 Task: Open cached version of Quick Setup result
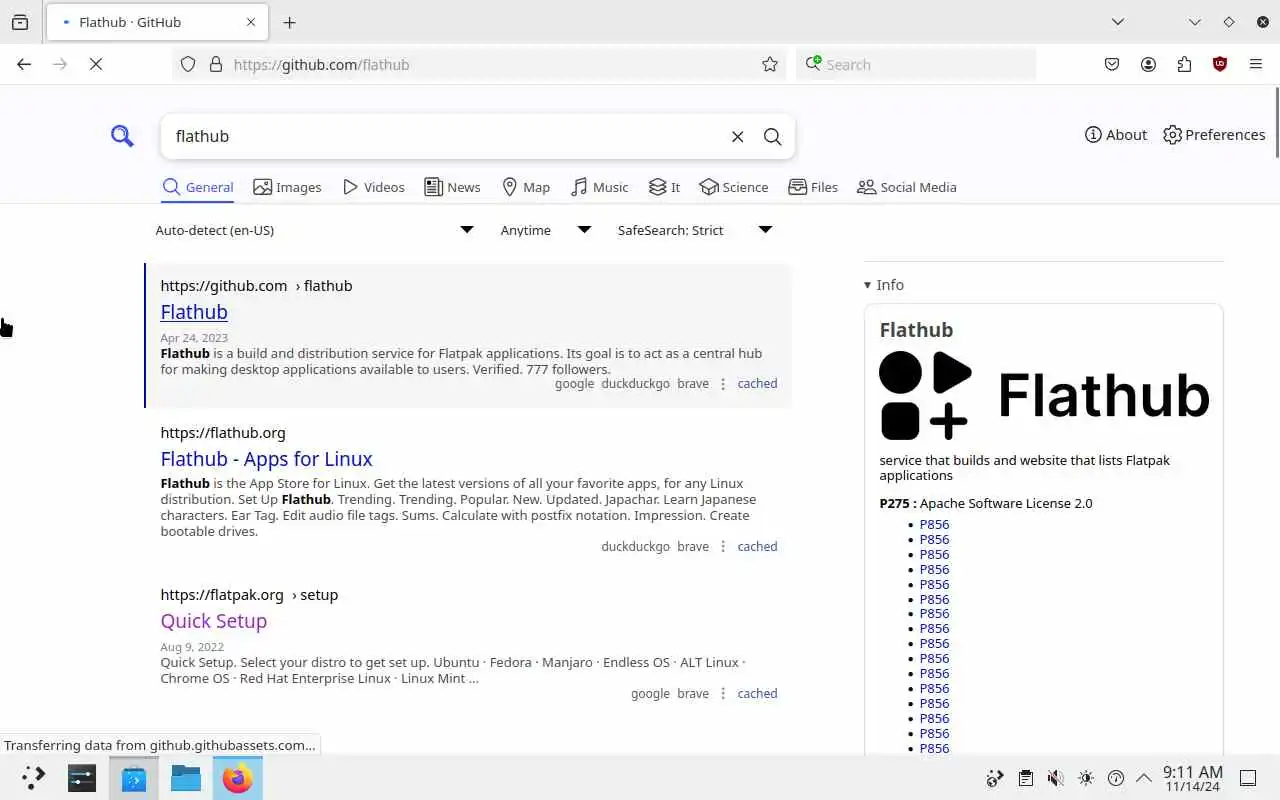[x=757, y=693]
